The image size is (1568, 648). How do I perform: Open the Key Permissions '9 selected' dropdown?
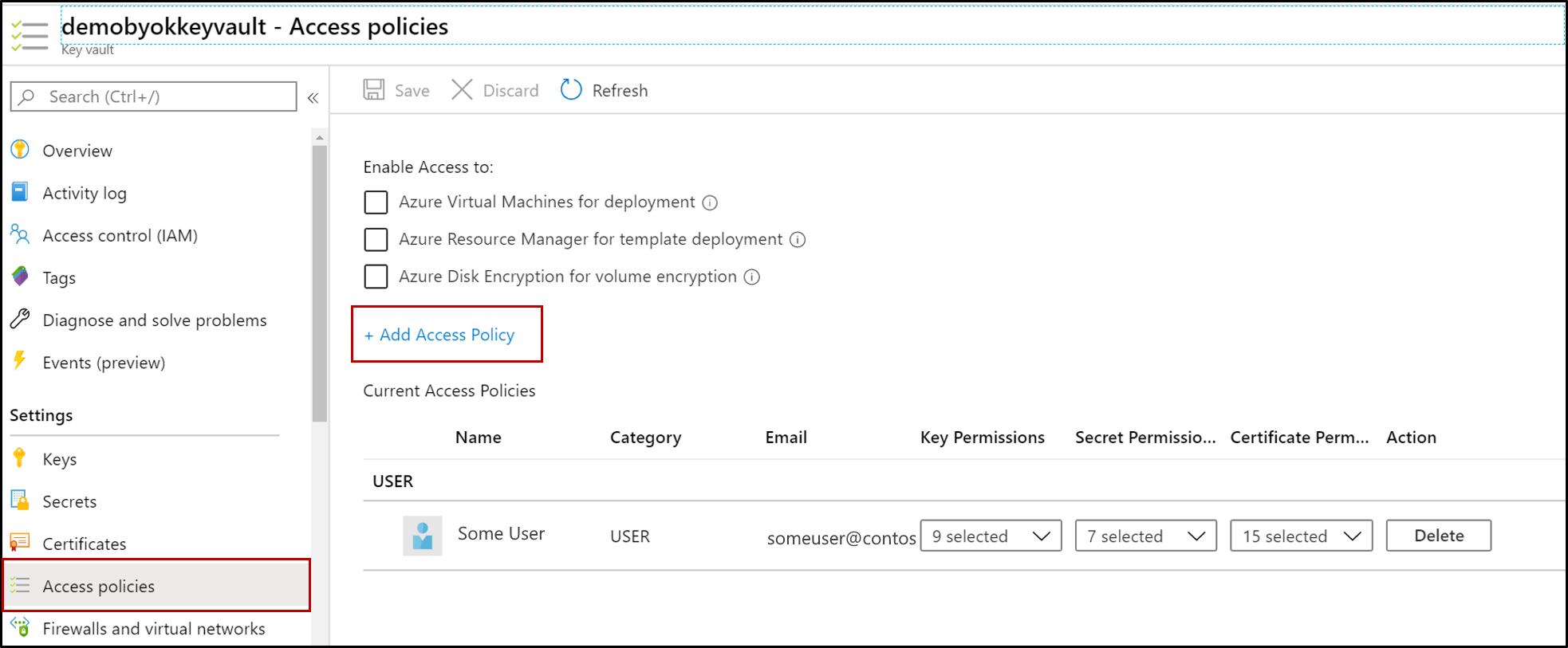tap(991, 536)
